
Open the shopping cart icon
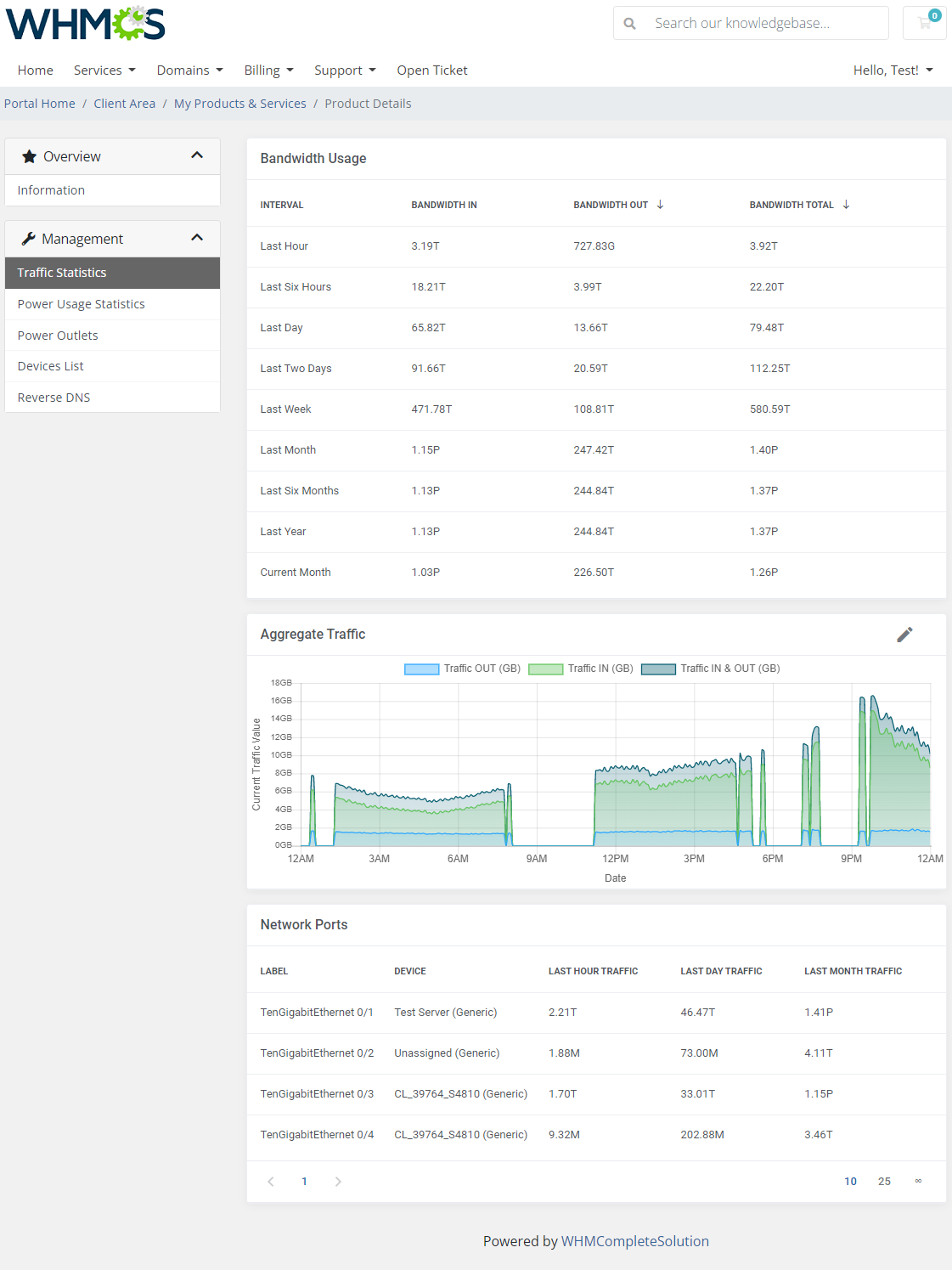pyautogui.click(x=925, y=23)
